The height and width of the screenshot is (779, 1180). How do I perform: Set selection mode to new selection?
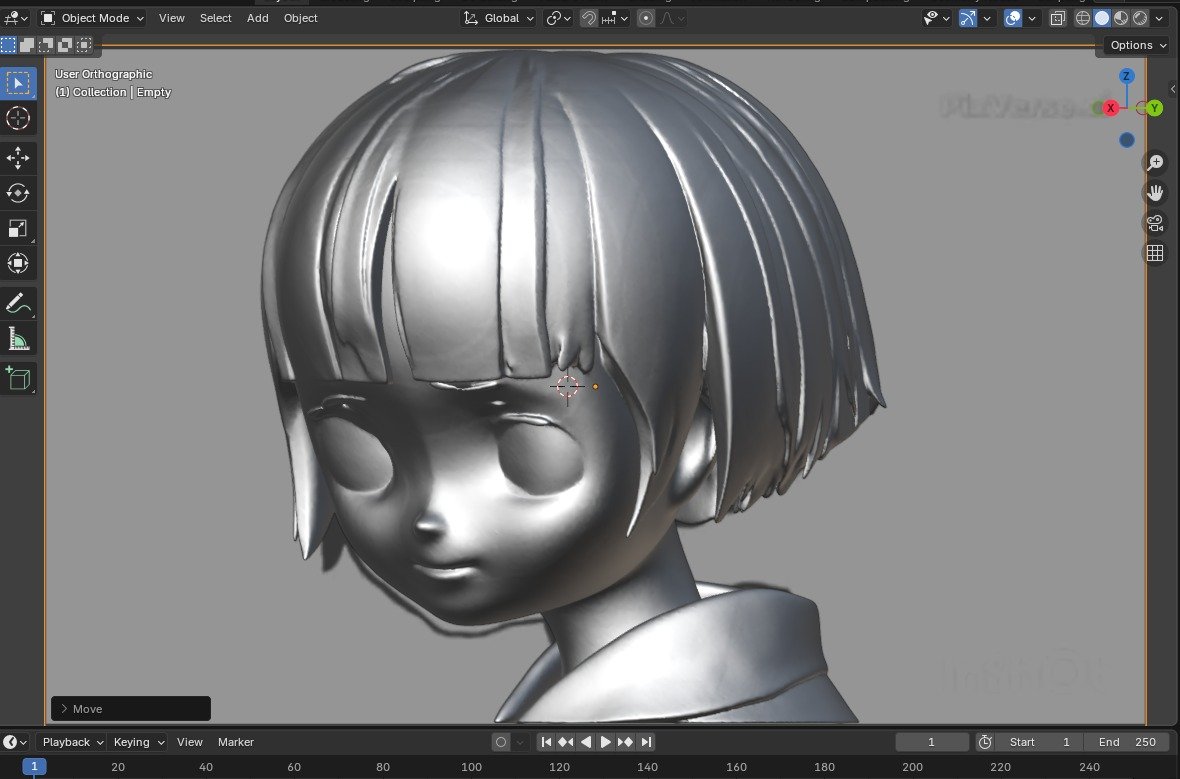click(x=8, y=45)
